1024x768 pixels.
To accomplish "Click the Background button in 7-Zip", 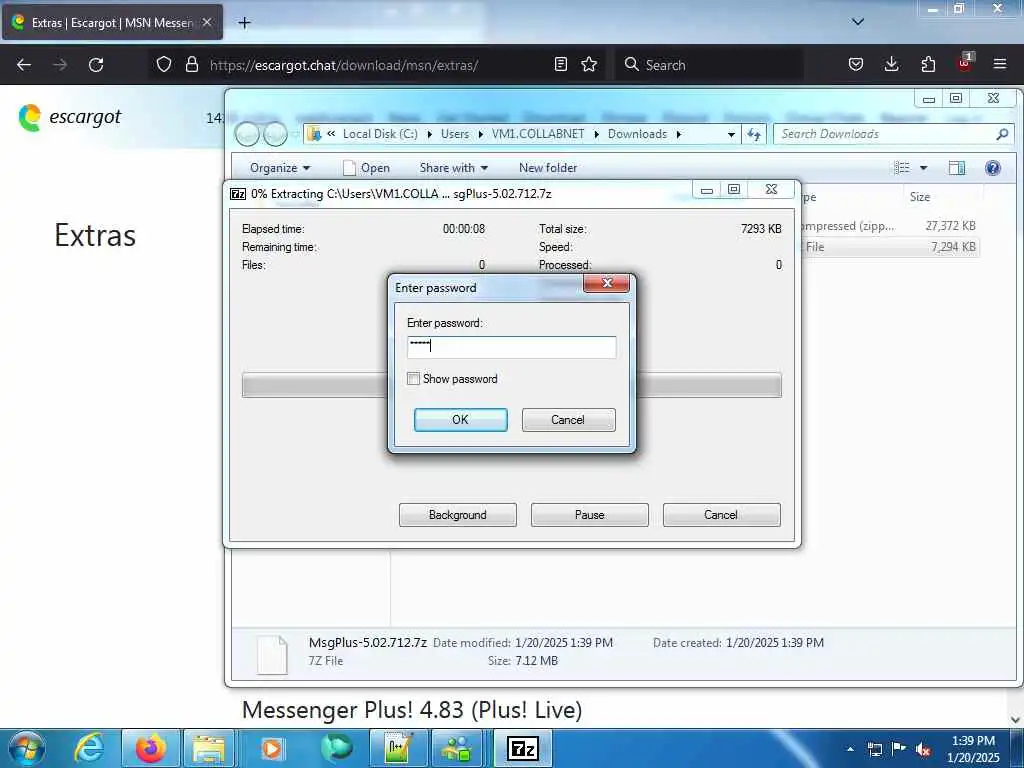I will [457, 515].
